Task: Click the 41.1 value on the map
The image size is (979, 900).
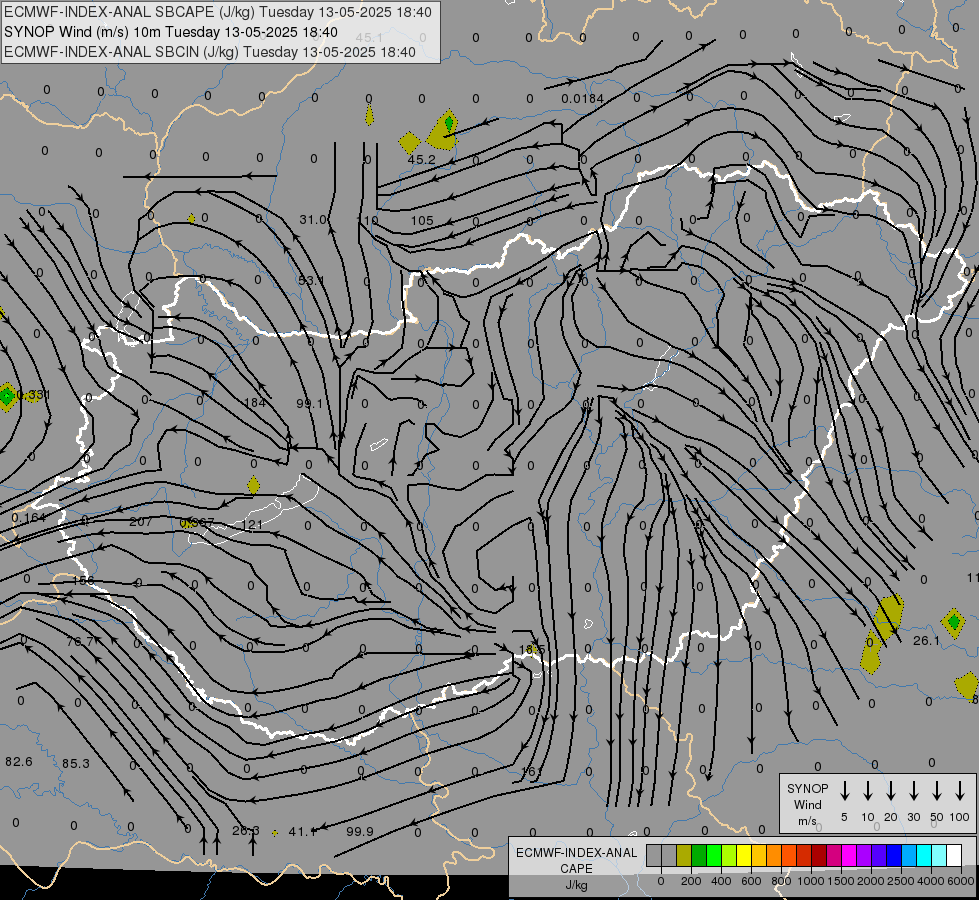Action: [x=303, y=831]
